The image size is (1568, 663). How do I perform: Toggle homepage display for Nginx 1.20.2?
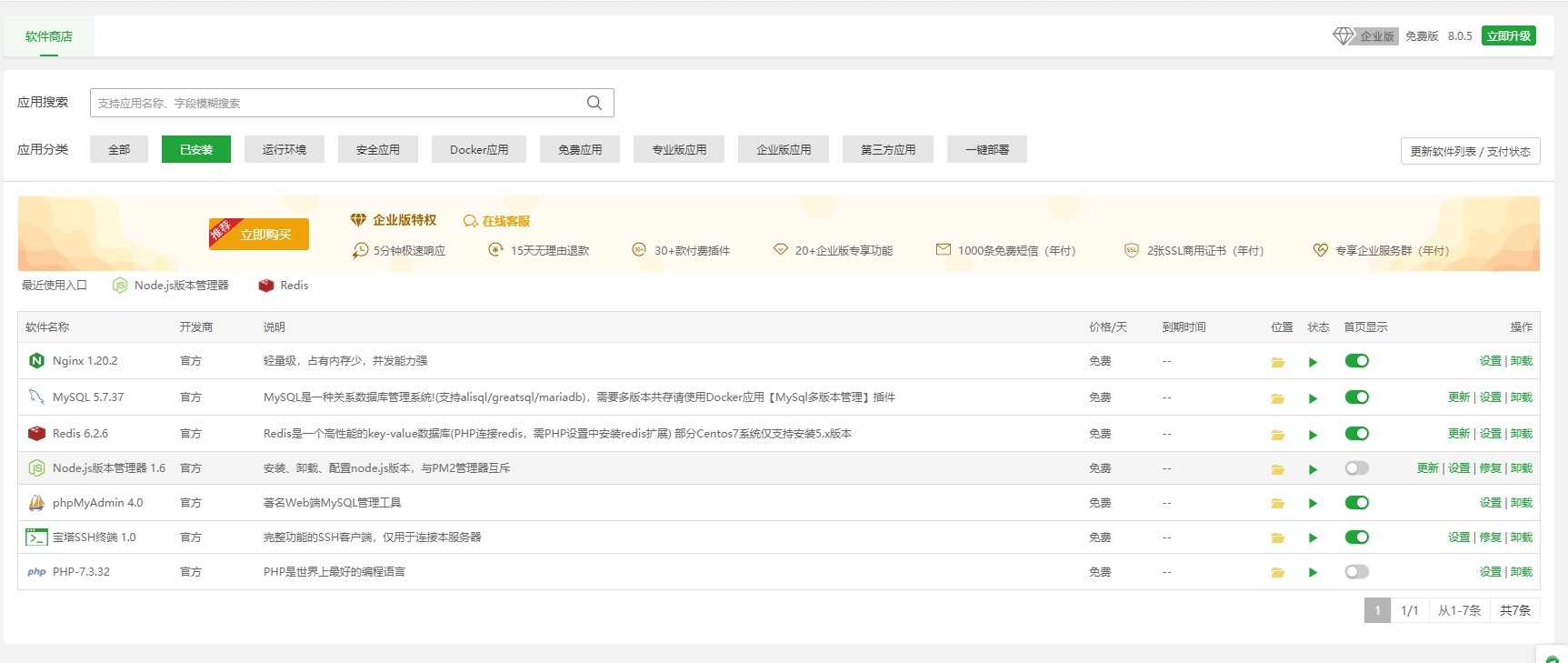point(1357,361)
